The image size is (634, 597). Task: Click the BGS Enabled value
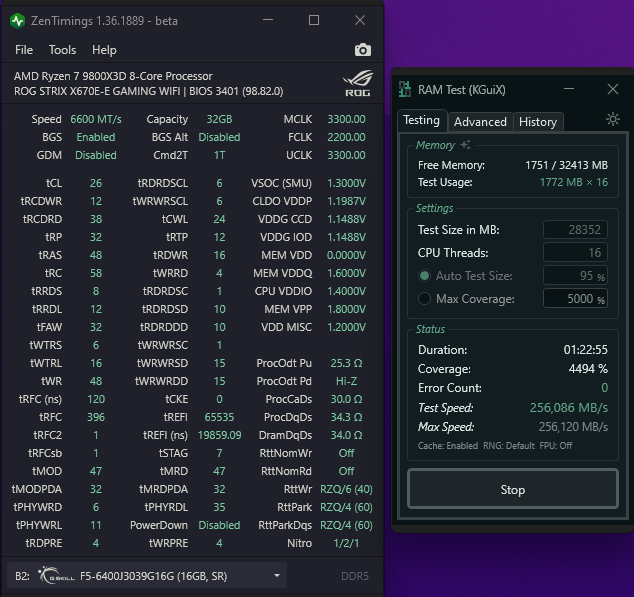96,137
